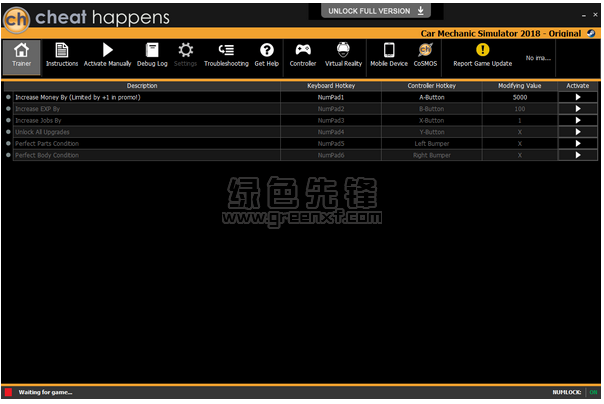Select the A-Button controller hotkey cell

point(431,97)
